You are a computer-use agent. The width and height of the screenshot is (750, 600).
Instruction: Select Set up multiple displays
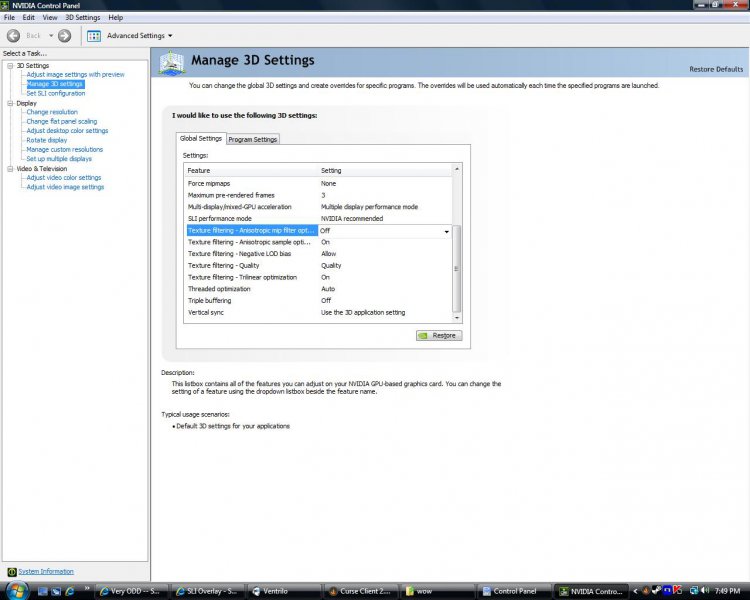pyautogui.click(x=59, y=159)
